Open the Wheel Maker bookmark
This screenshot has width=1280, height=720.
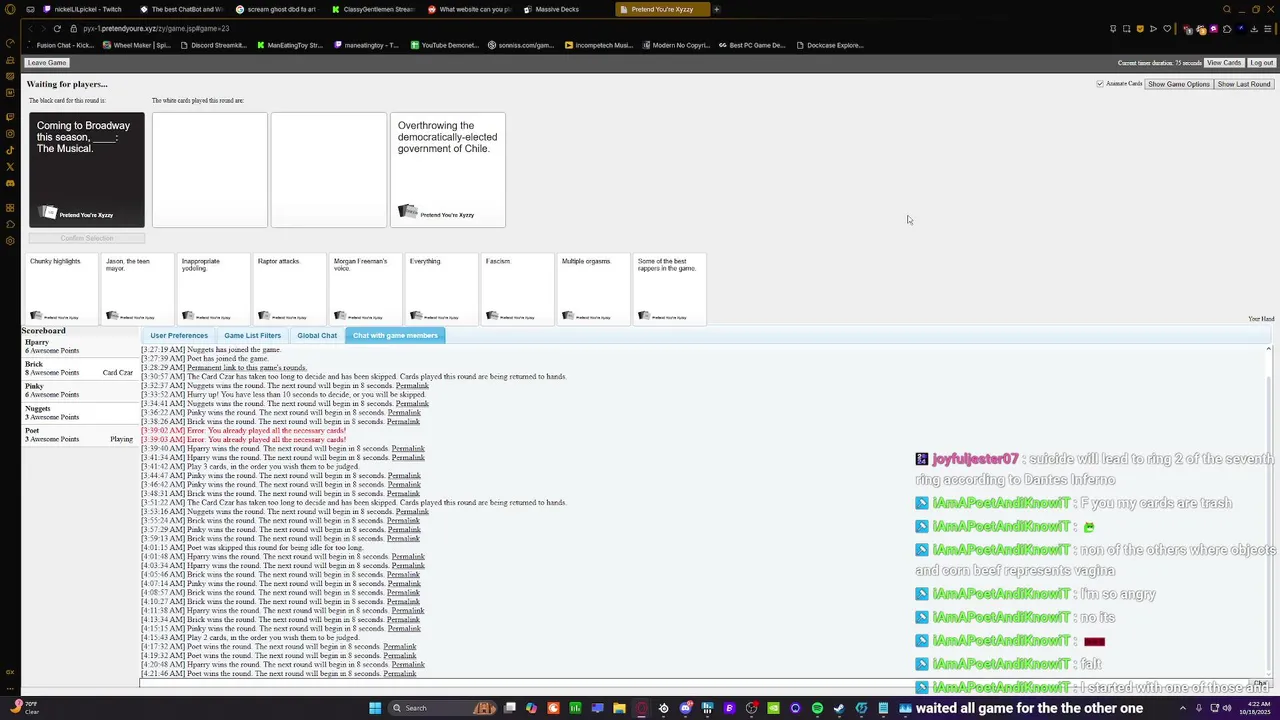[x=138, y=45]
